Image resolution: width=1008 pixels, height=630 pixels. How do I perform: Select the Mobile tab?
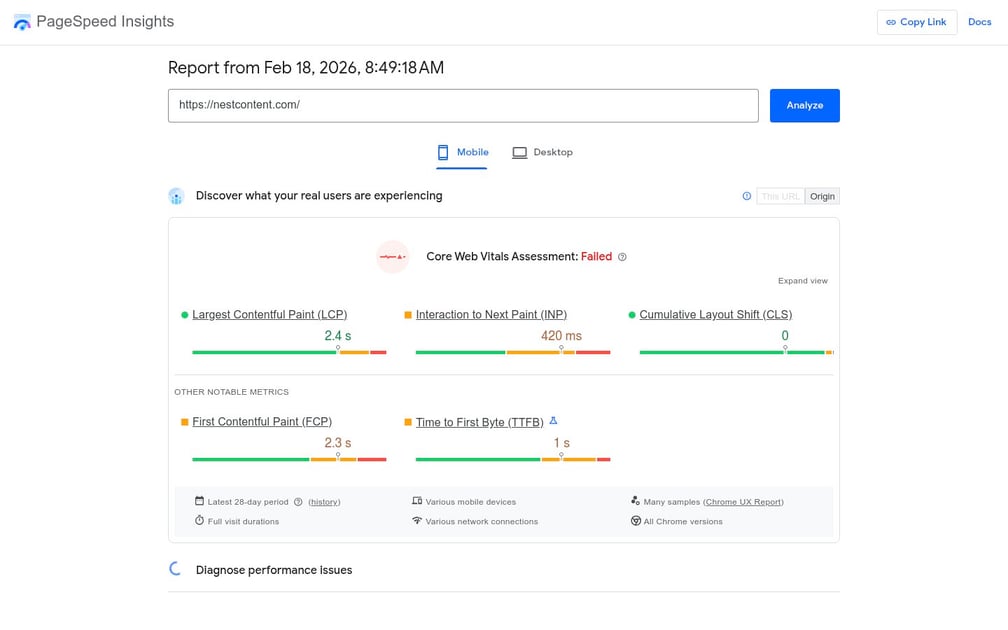(x=462, y=152)
